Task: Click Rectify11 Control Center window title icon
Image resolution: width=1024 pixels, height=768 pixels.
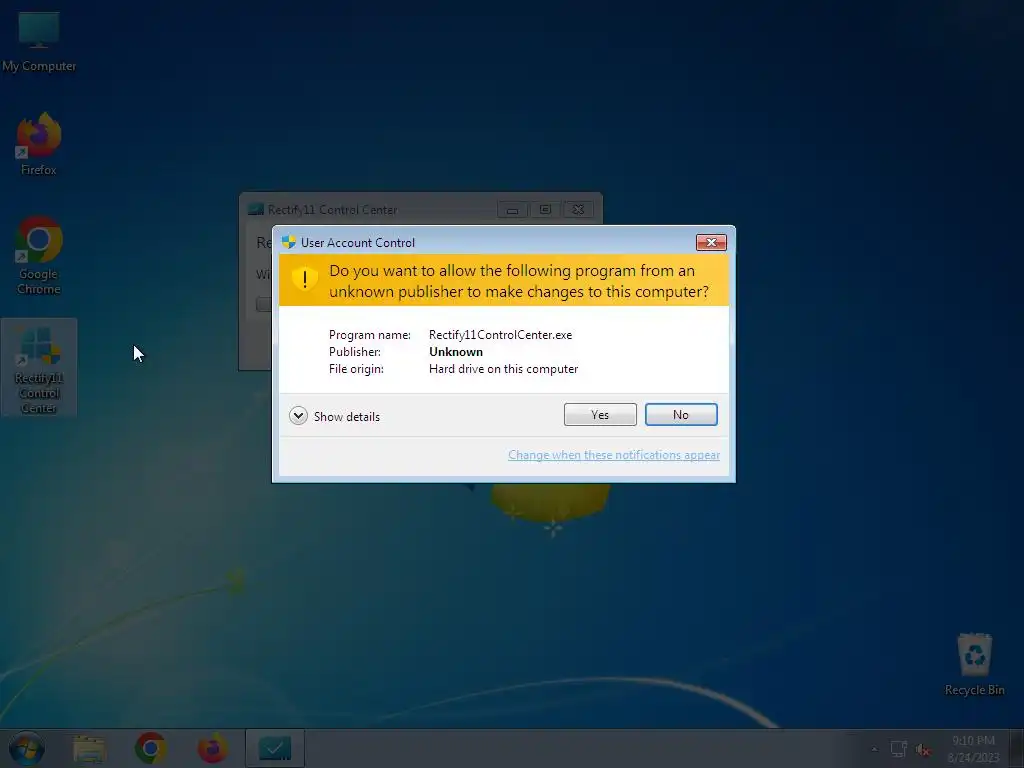Action: click(x=256, y=210)
